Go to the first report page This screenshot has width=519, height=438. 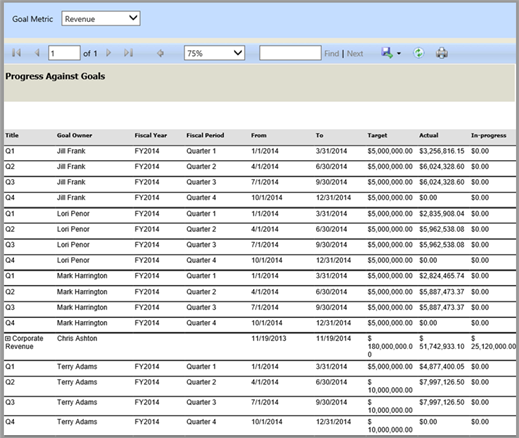coord(16,53)
